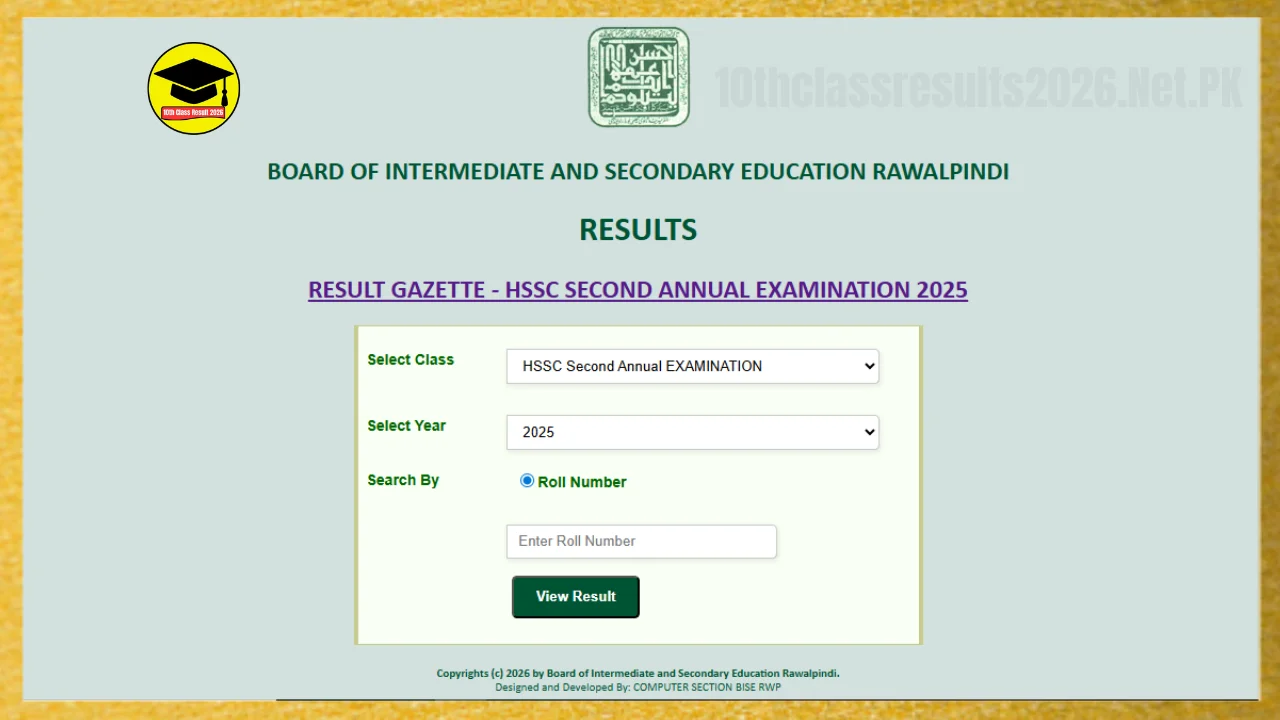Click 'Designed and Developed By' footer text

coord(638,688)
